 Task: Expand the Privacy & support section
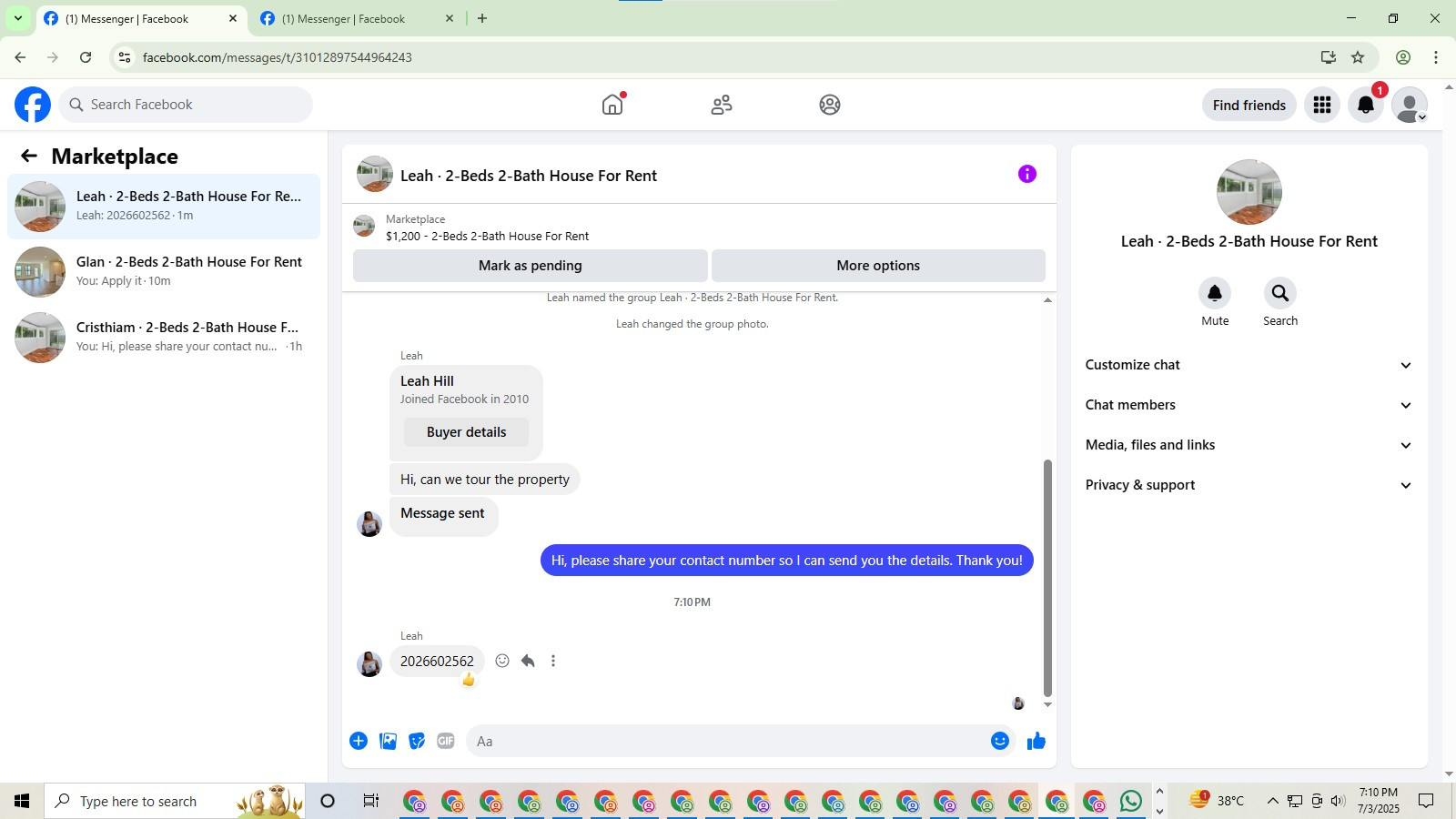[1249, 485]
